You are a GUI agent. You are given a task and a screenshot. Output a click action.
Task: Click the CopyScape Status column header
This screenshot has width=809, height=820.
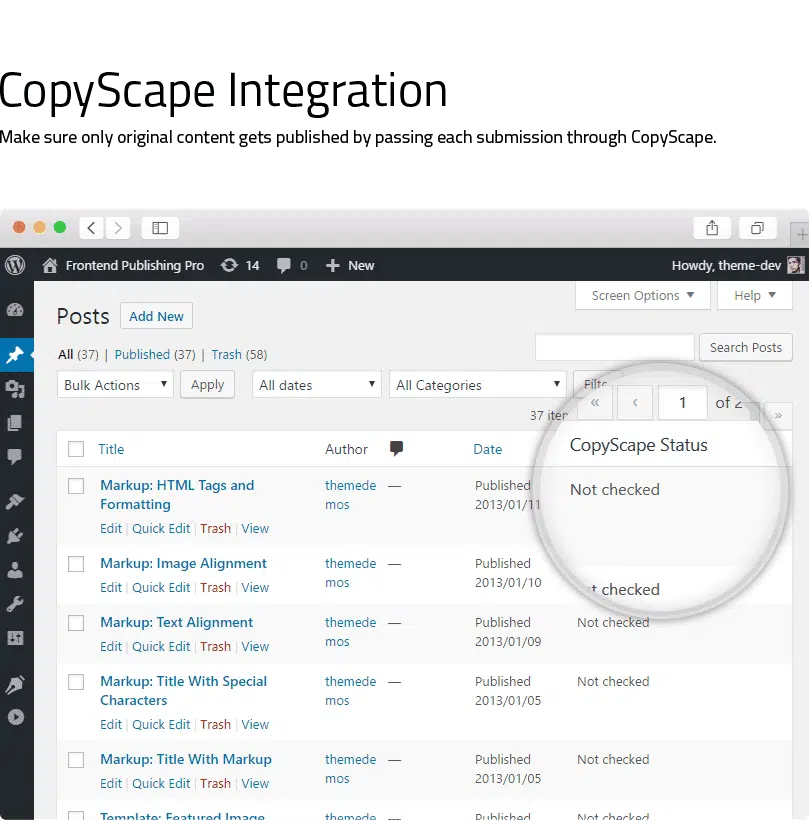(639, 445)
